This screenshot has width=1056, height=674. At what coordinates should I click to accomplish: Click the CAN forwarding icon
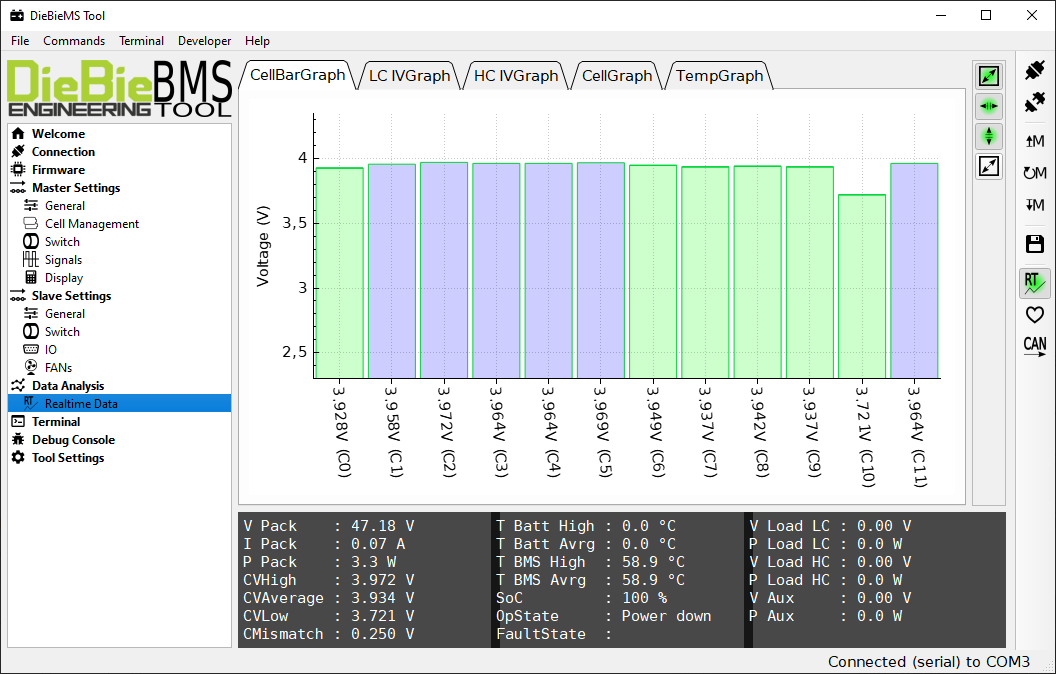tap(1035, 346)
